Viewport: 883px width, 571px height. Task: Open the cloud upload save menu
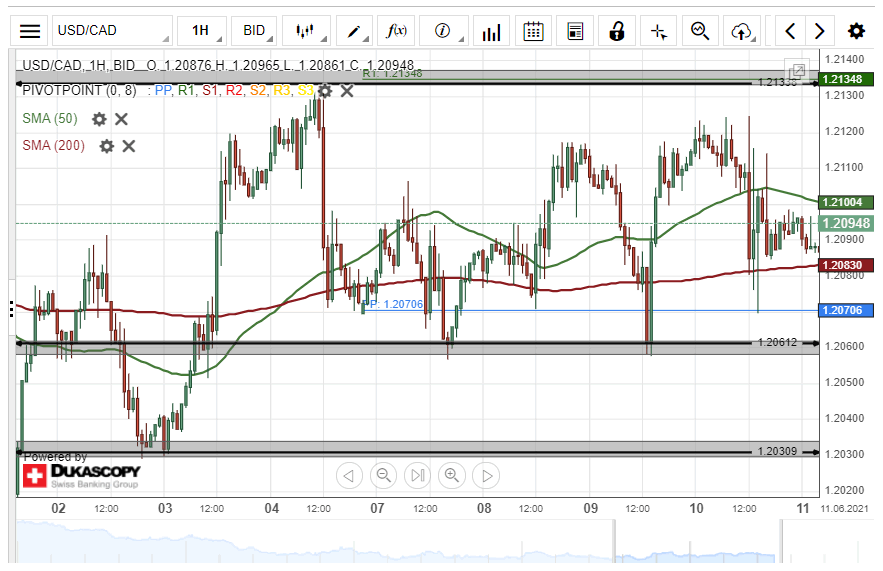click(741, 30)
